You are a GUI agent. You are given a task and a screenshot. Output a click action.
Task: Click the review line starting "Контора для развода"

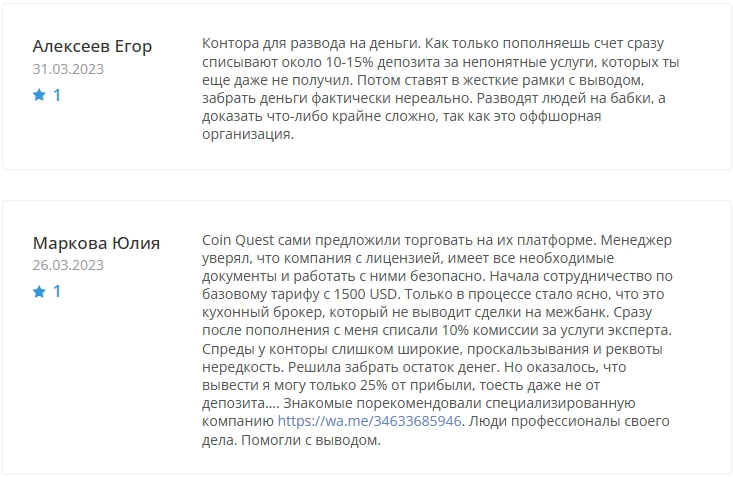[433, 43]
